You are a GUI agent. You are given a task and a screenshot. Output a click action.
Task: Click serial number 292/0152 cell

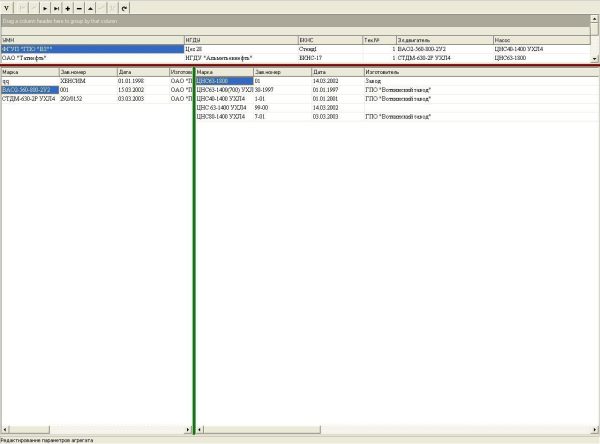click(x=88, y=99)
